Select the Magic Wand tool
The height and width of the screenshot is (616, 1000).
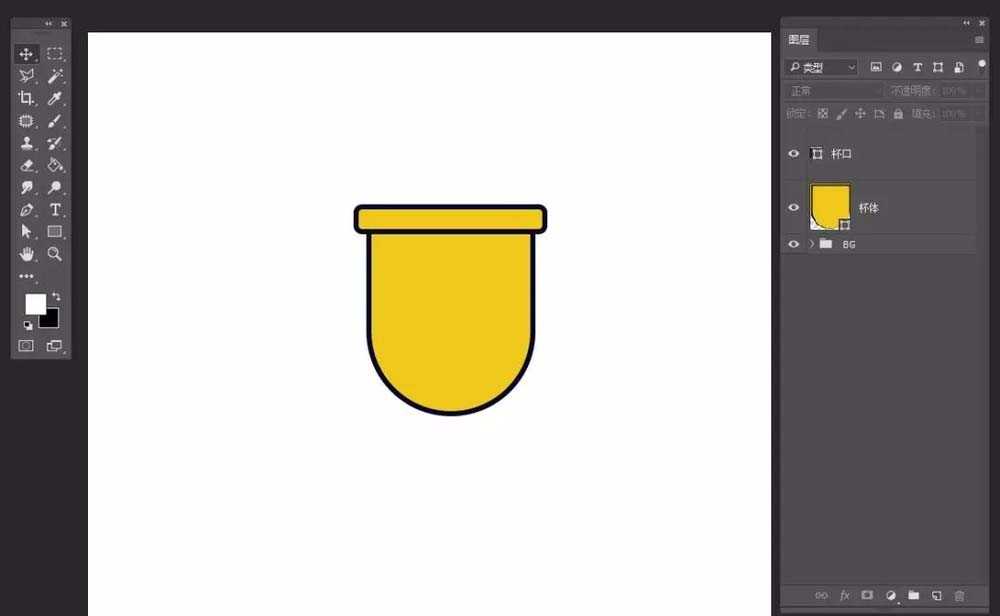click(55, 76)
